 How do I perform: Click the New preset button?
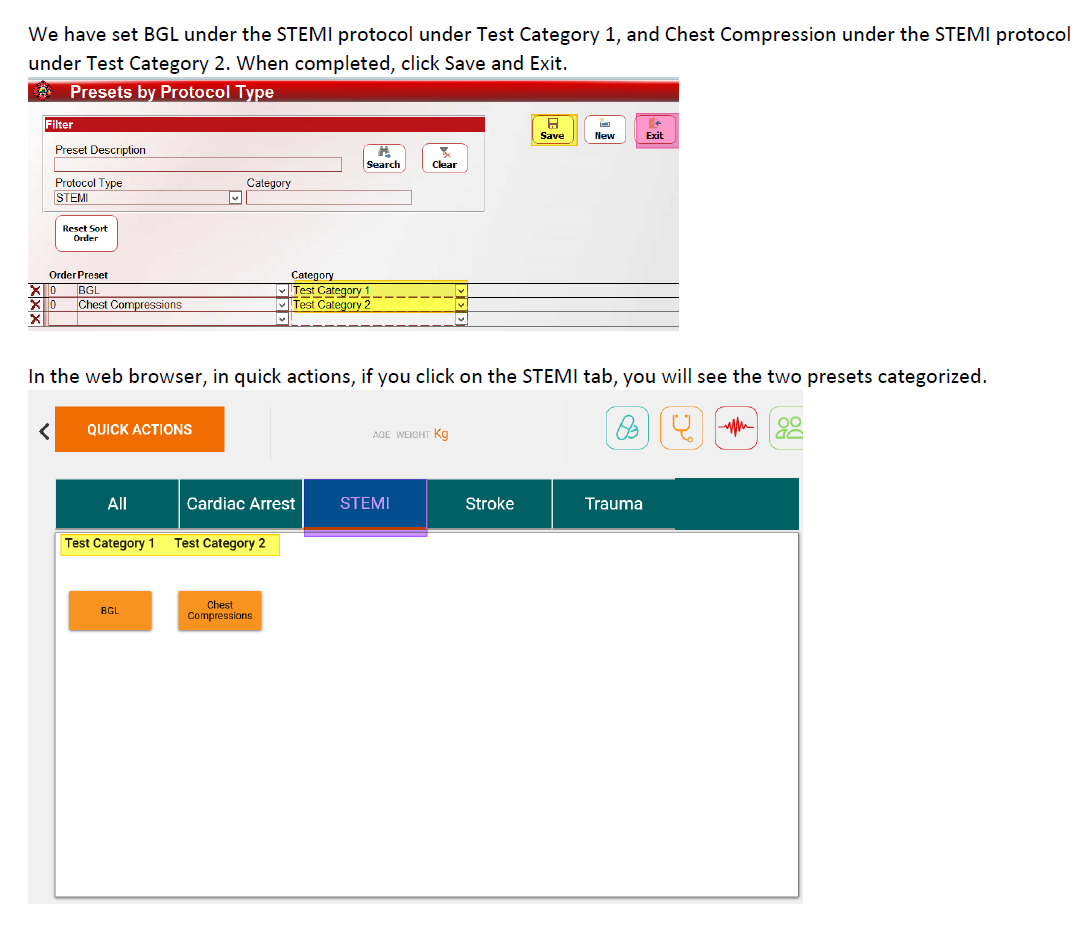pos(604,129)
